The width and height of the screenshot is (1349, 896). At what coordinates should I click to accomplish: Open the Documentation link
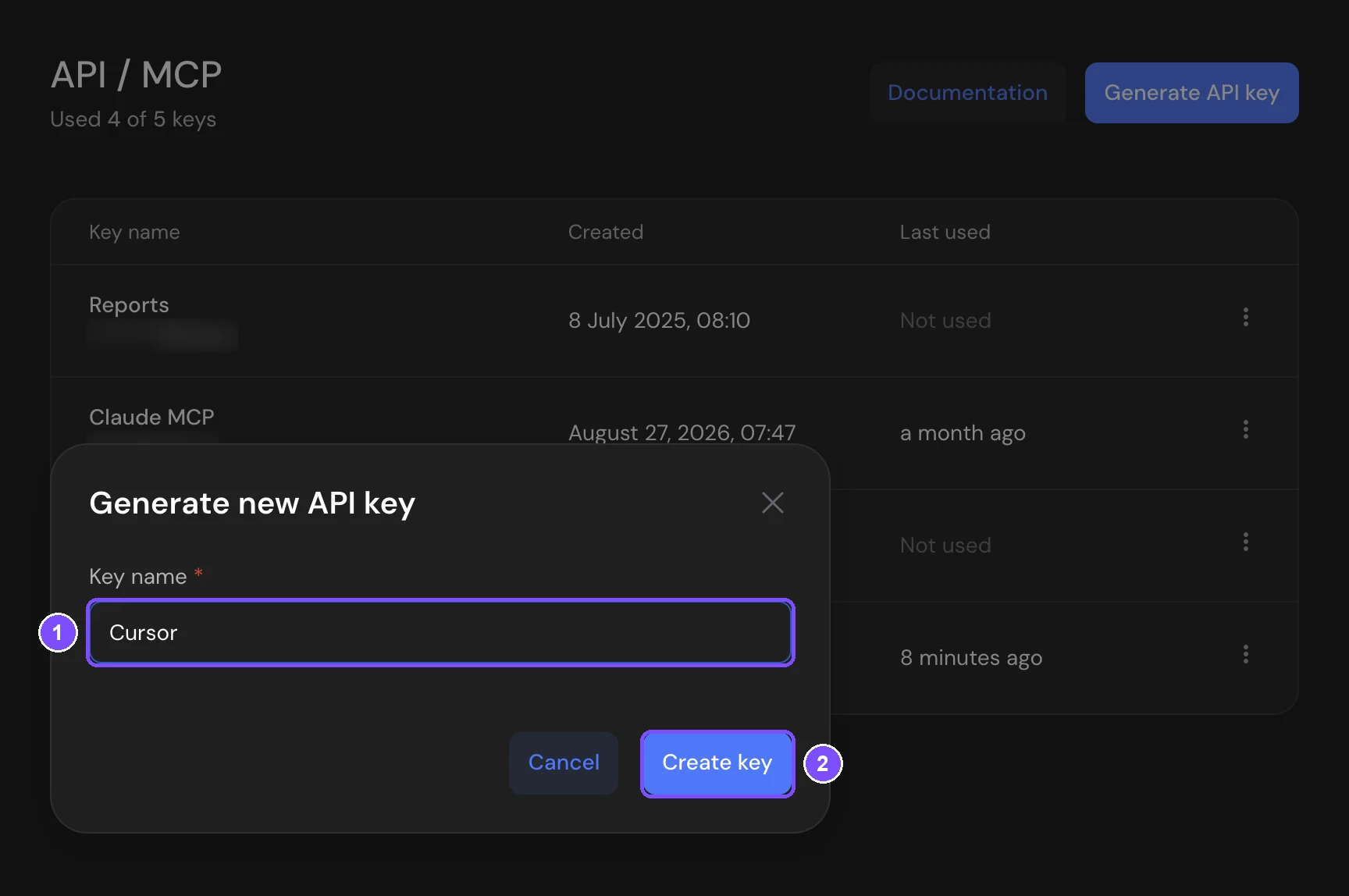967,93
